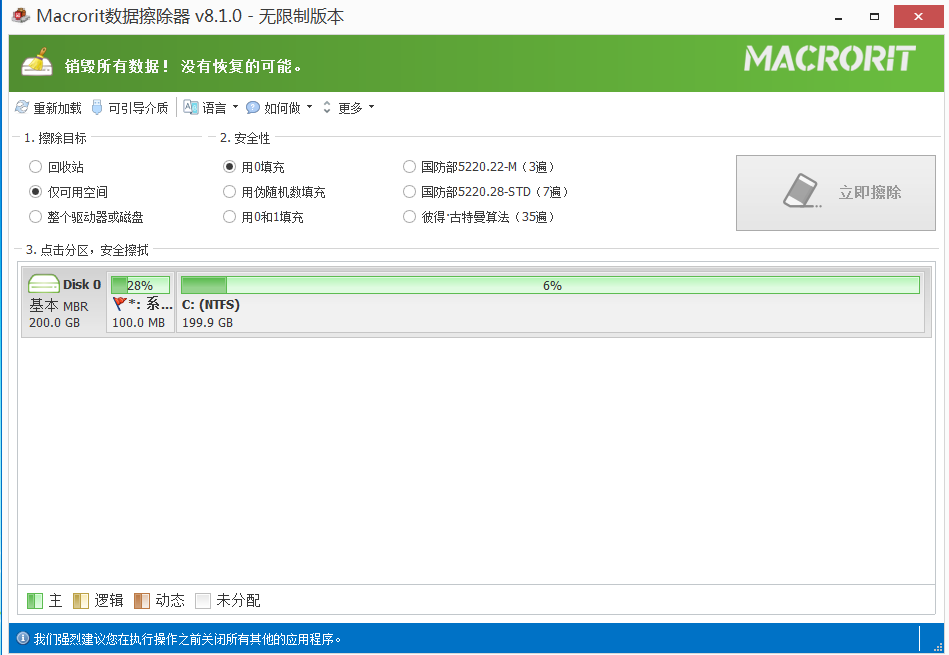Click the unallocated (未分配) legend swatch

(x=203, y=601)
